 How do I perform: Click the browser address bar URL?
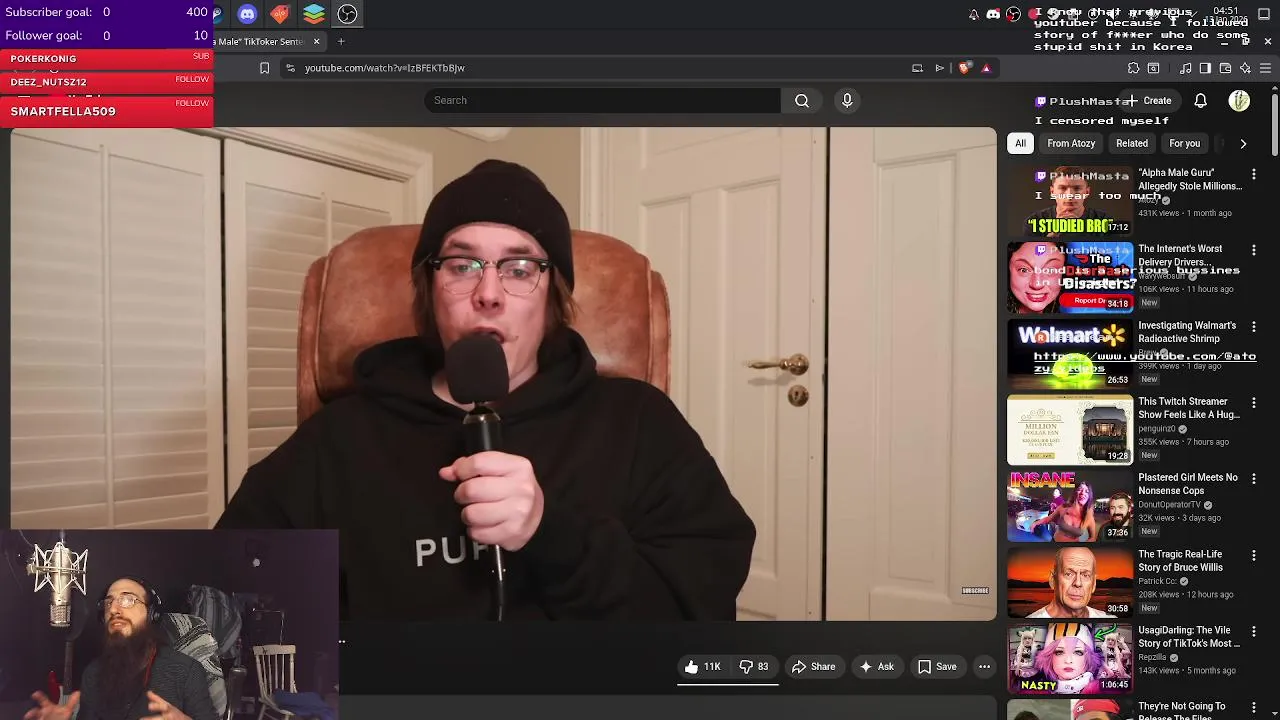click(x=385, y=68)
